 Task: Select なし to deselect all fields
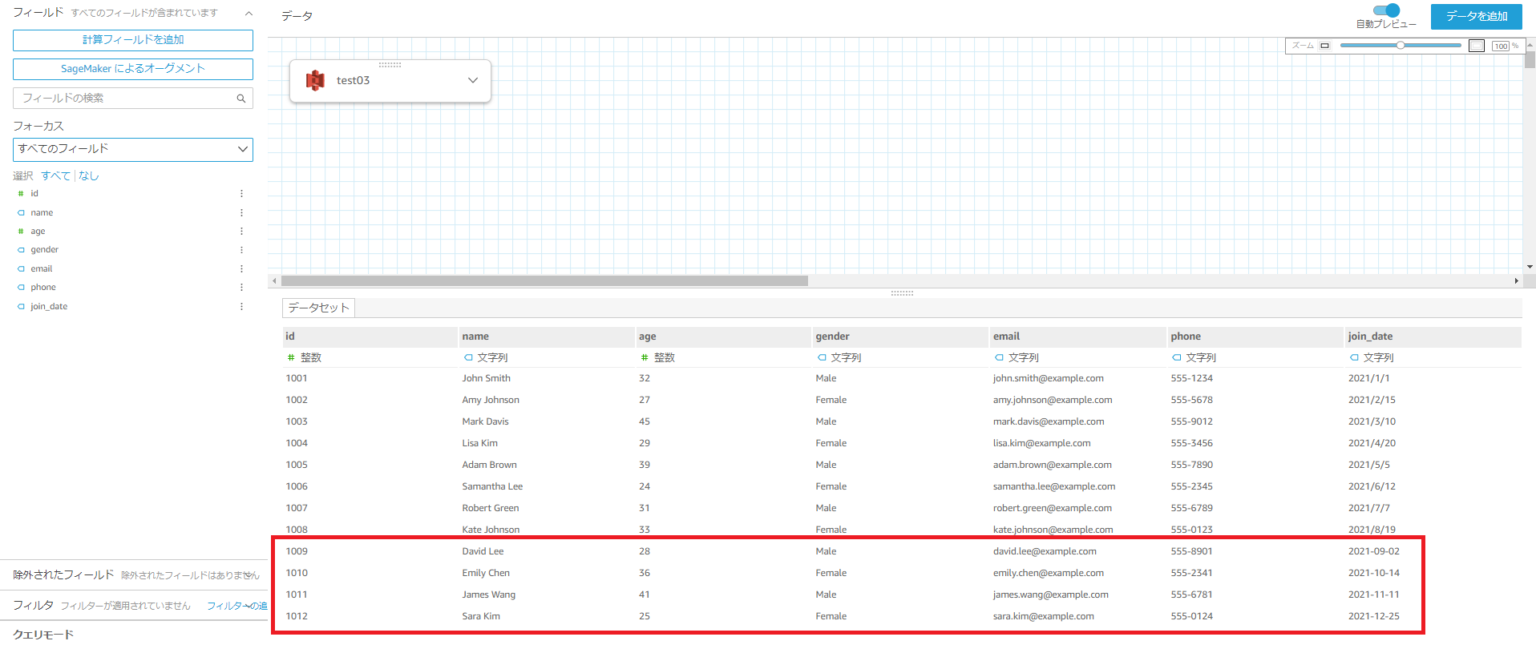coord(88,175)
